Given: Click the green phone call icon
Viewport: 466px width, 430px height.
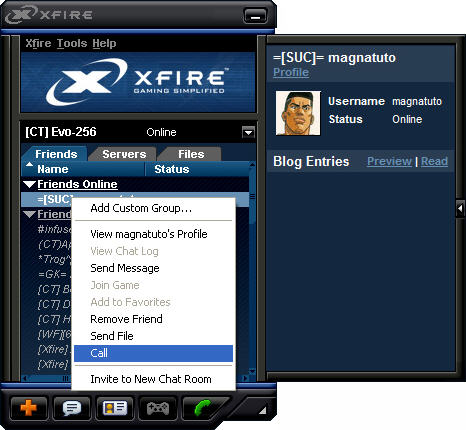Looking at the screenshot, I should tap(203, 408).
